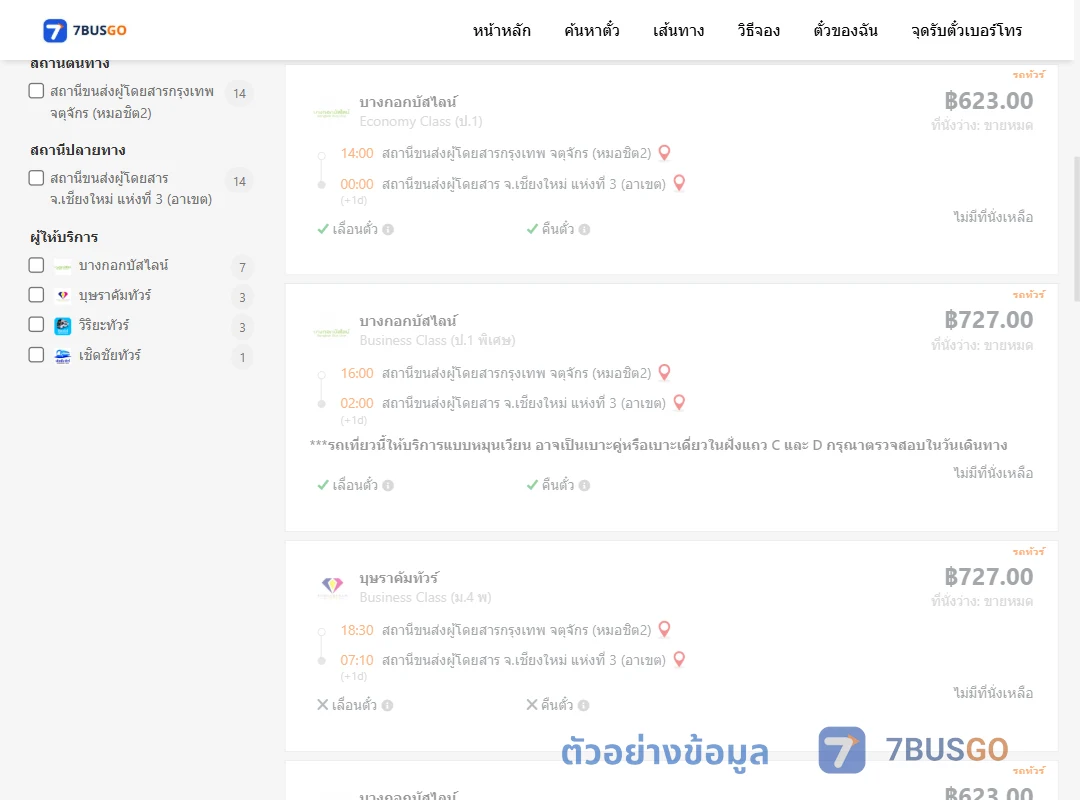Click checkmark beside เลื่อนตั๋ว on 14:00 trip
The height and width of the screenshot is (800, 1080).
click(322, 229)
